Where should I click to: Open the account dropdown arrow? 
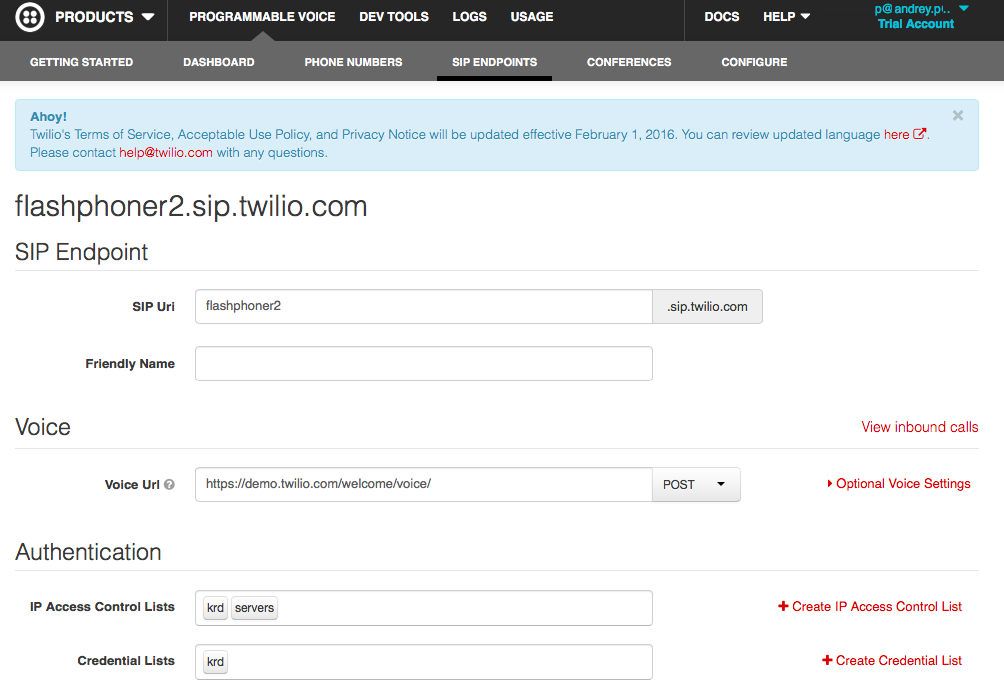(x=963, y=8)
